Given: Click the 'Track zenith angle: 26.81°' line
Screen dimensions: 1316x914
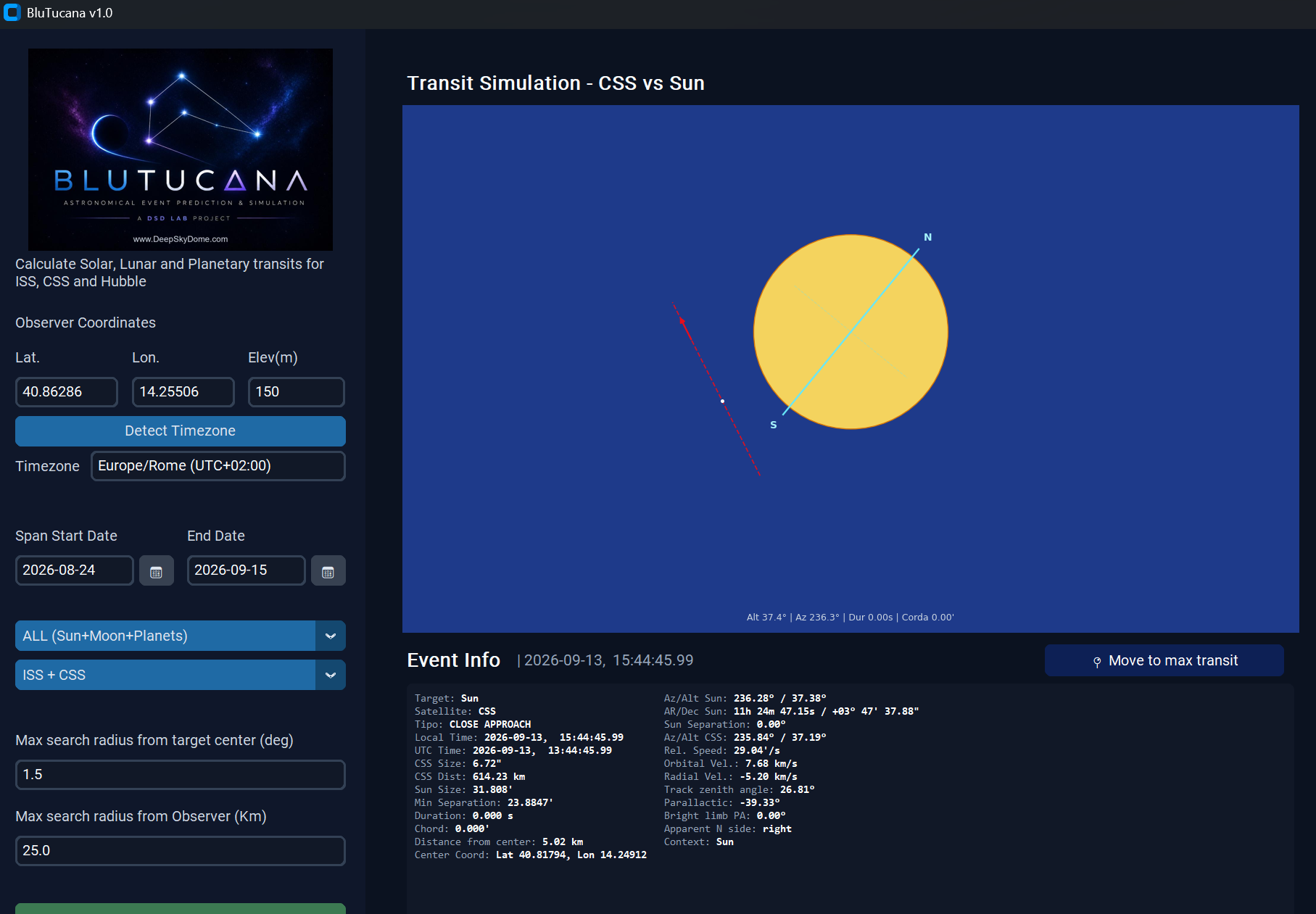Looking at the screenshot, I should click(x=740, y=789).
